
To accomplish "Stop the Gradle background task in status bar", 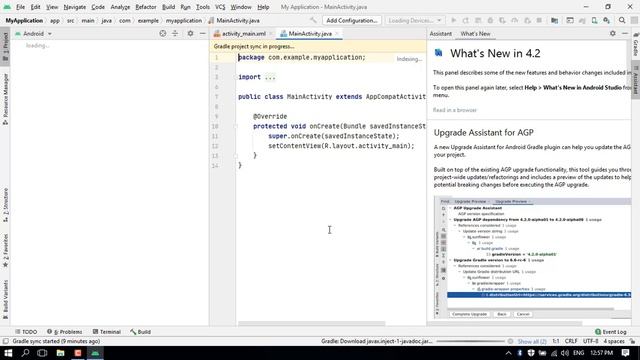I will pyautogui.click(x=510, y=341).
